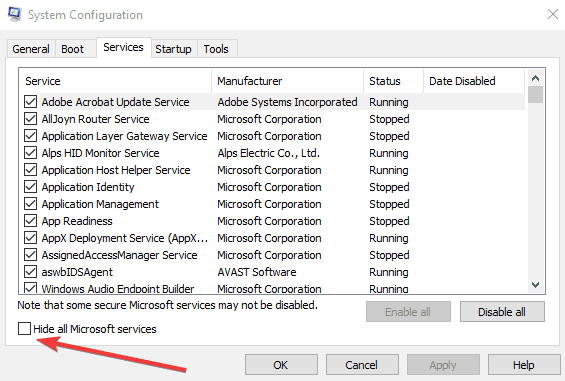The width and height of the screenshot is (565, 381).
Task: Go to the Startup tab
Action: pos(173,49)
